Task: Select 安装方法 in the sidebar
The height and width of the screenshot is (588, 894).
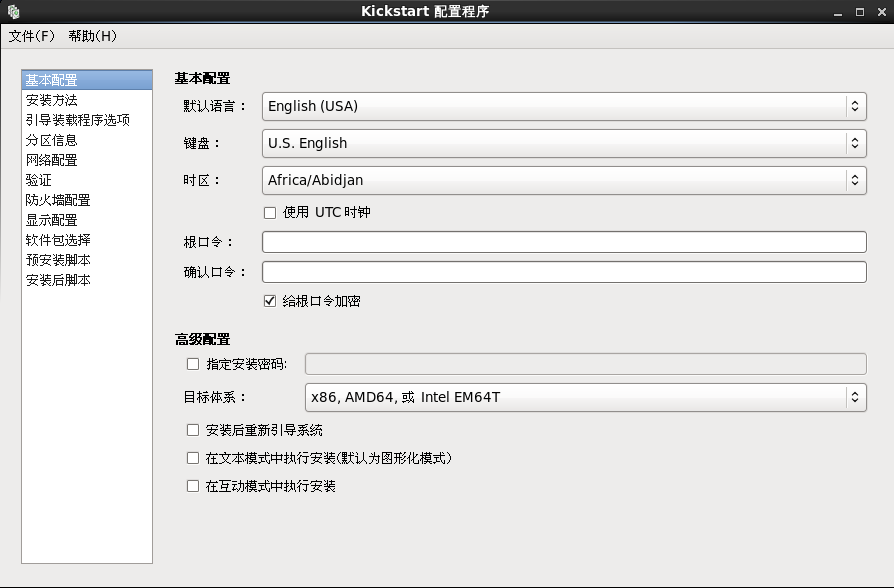Action: [87, 100]
